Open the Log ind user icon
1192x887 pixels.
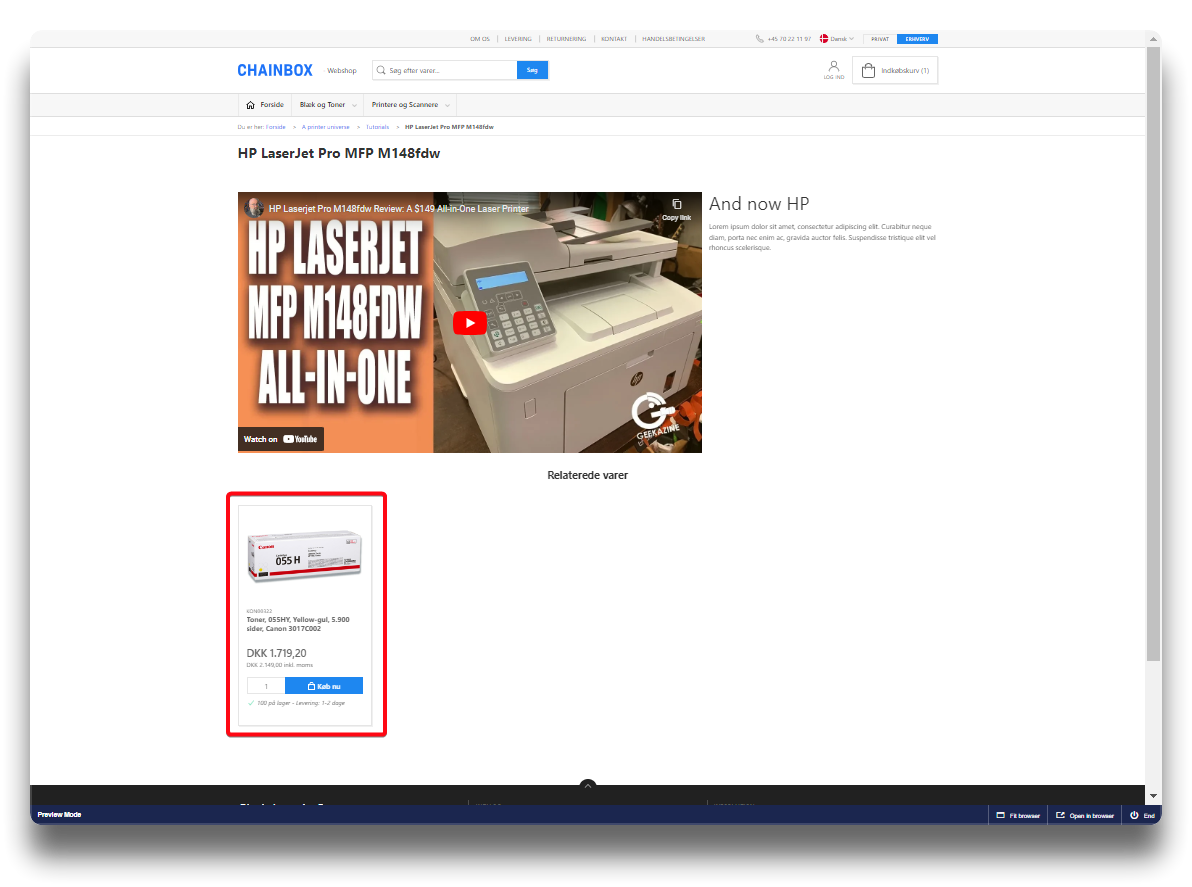click(x=834, y=70)
